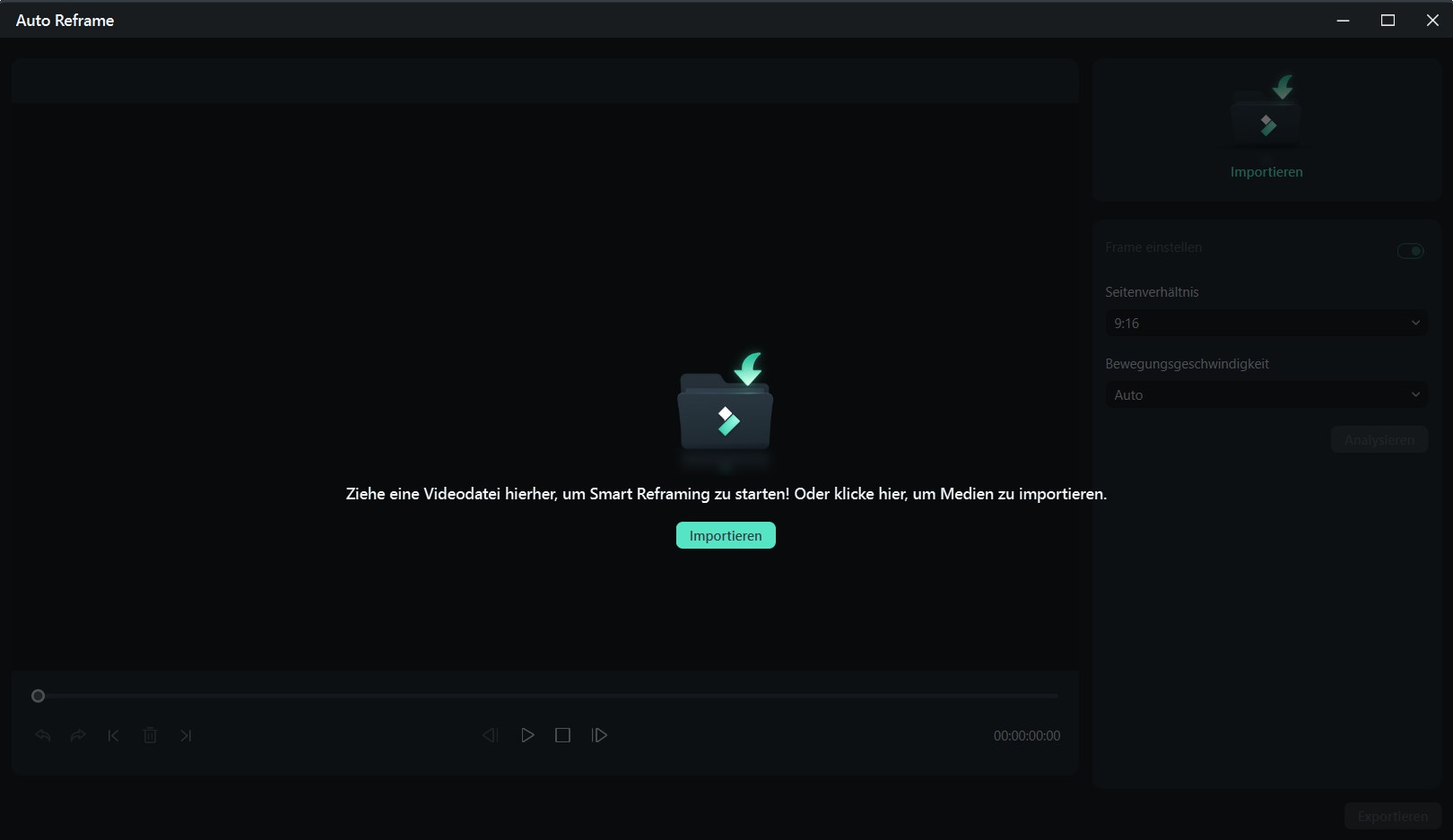The image size is (1453, 840).
Task: Click the sidebar import folder icon
Action: click(x=1266, y=111)
